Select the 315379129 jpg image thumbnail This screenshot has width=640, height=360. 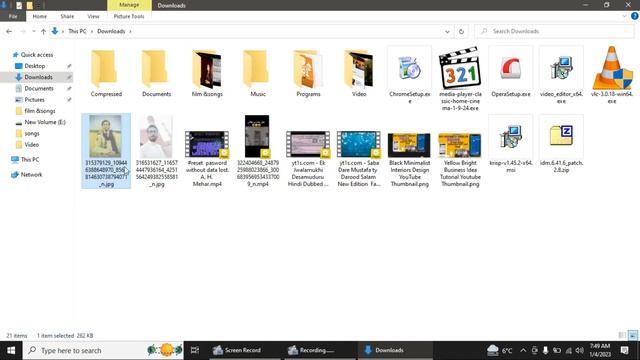(106, 151)
